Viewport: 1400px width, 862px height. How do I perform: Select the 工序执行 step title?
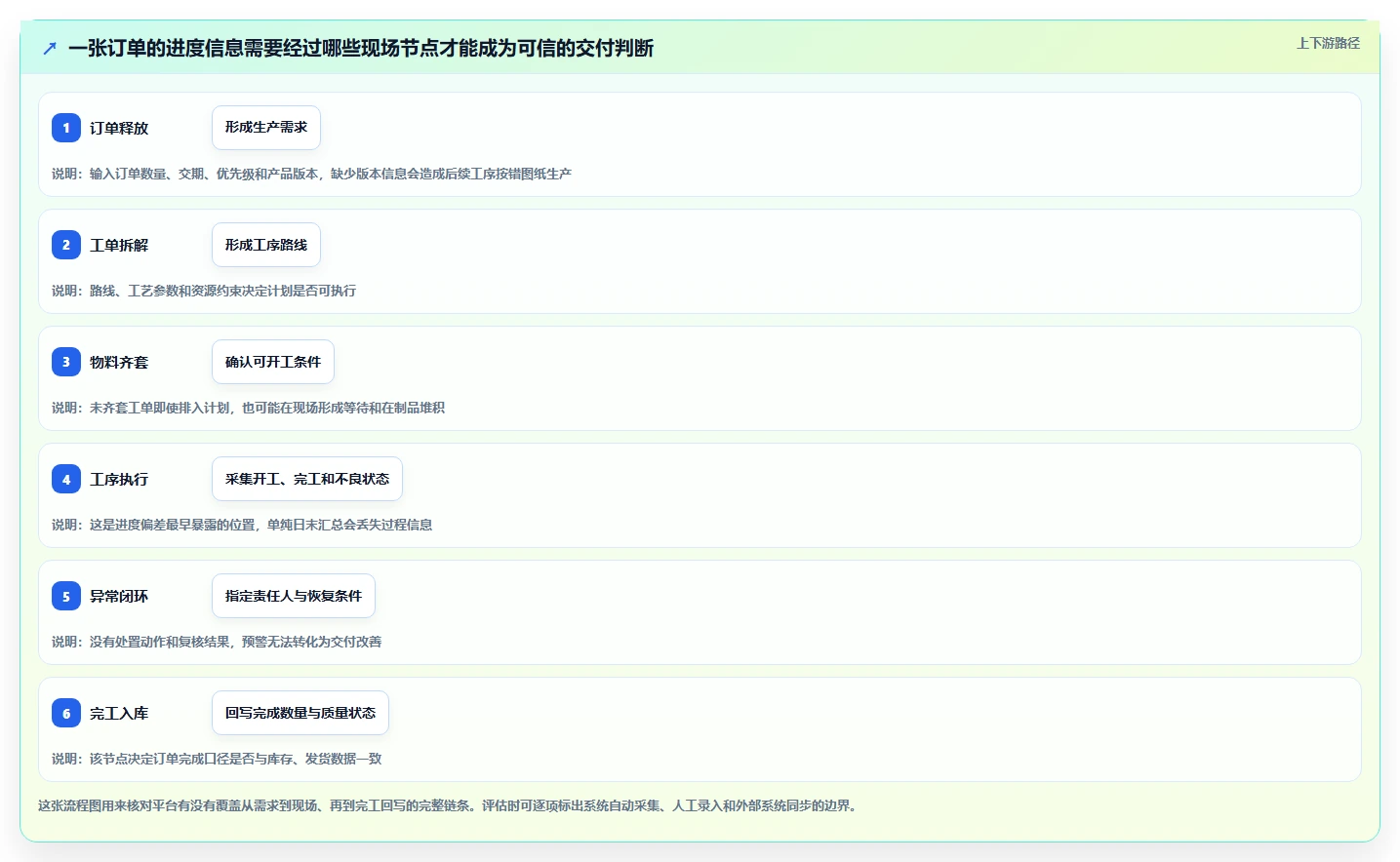click(119, 479)
